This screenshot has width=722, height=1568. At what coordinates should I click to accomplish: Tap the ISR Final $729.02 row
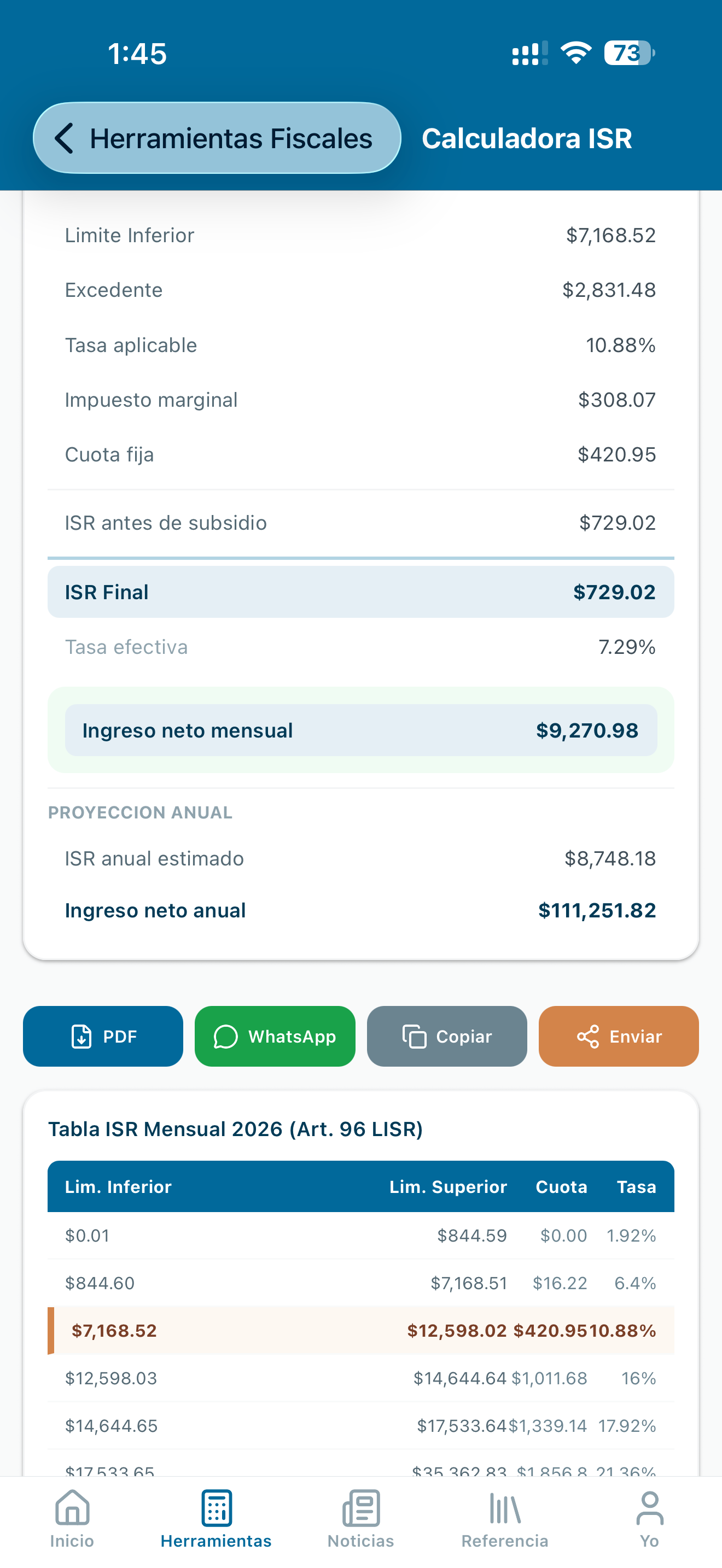pos(361,592)
